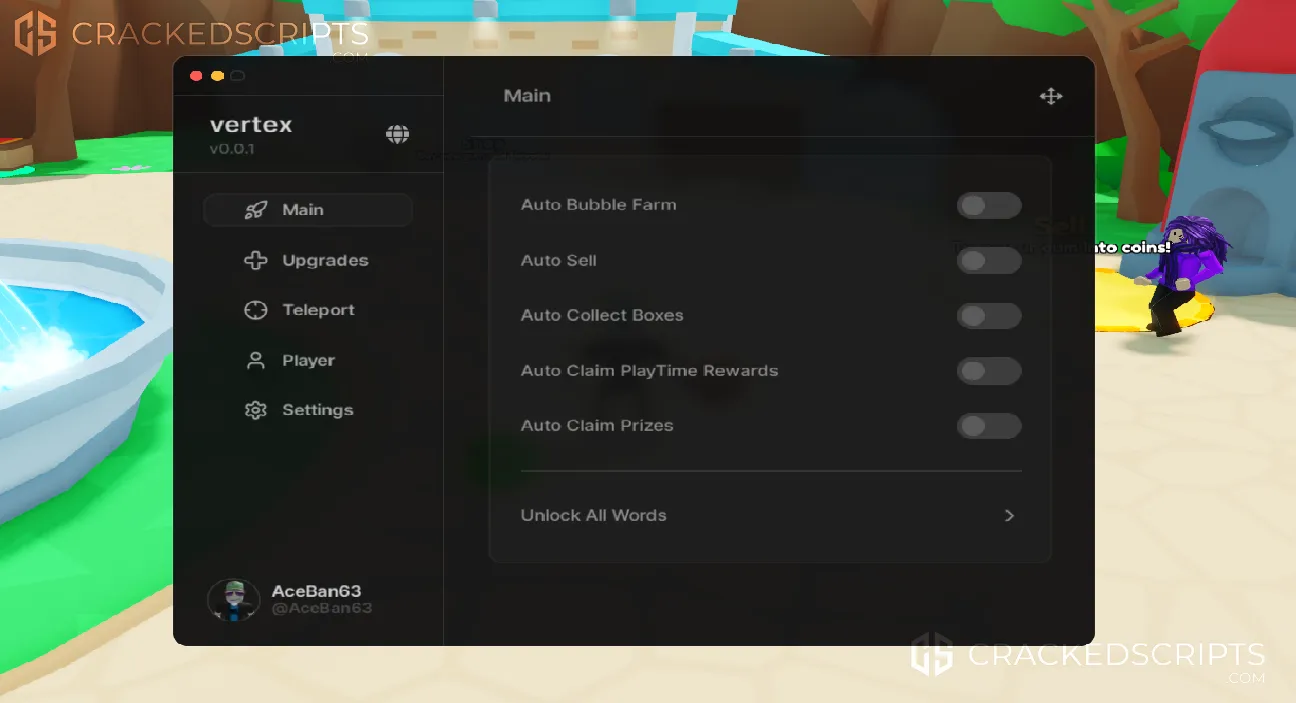Viewport: 1296px width, 703px height.
Task: Click the person icon beside Player
Action: (256, 360)
